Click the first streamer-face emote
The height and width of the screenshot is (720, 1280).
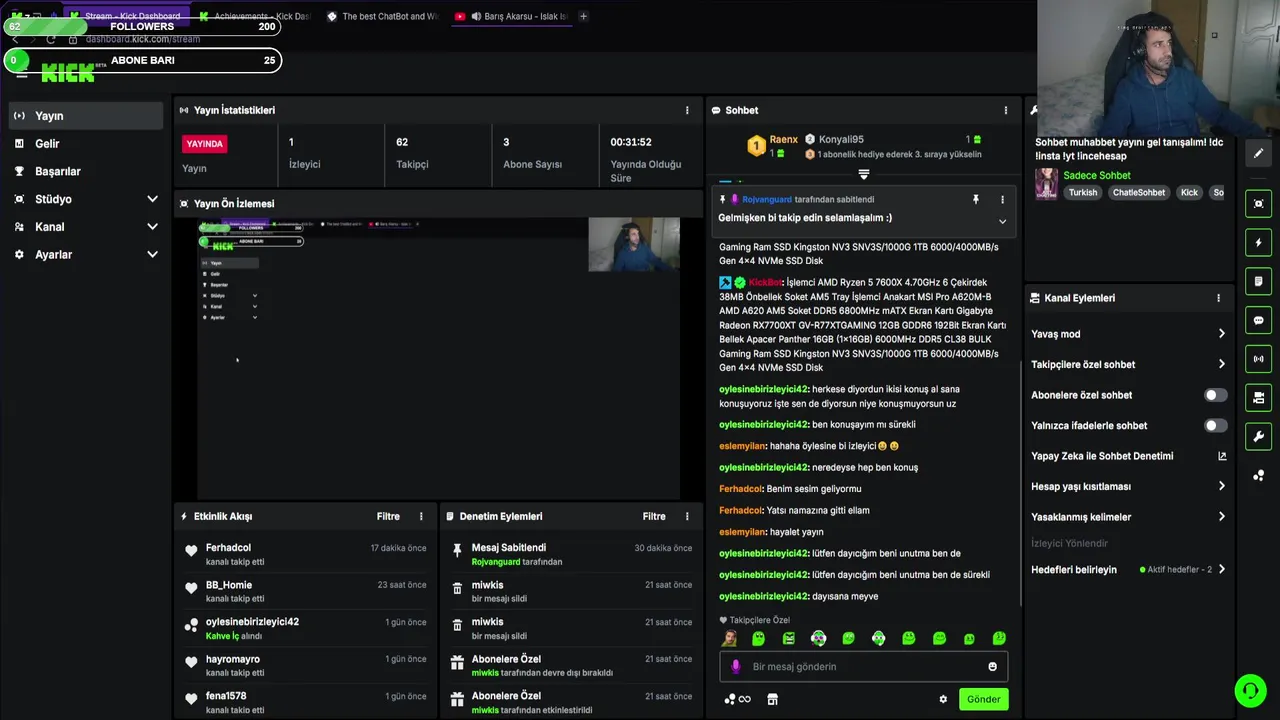click(729, 638)
